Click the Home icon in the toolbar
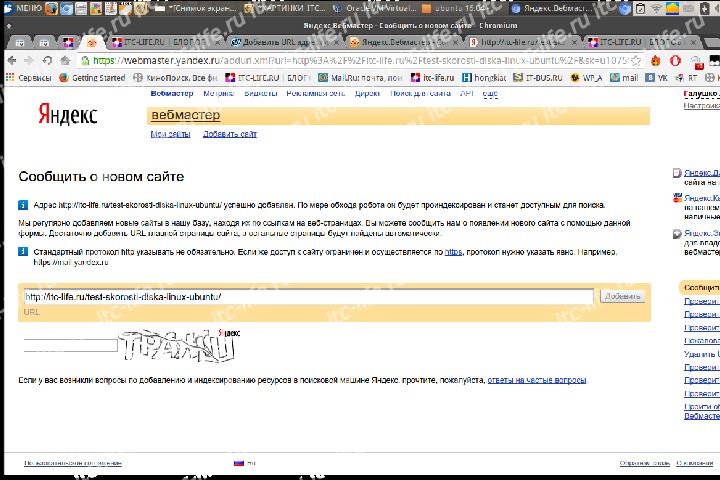Viewport: 720px width, 480px height. tap(65, 60)
